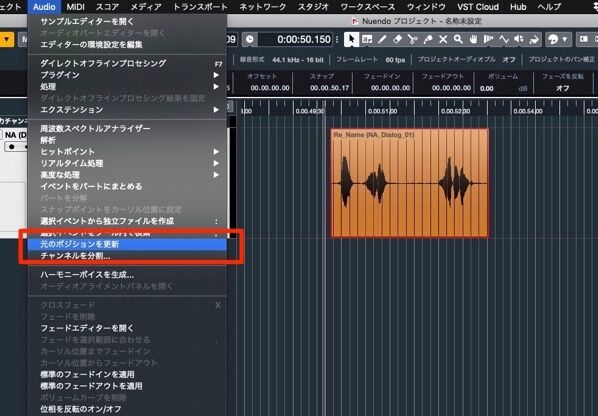The image size is (598, 416).
Task: Open the VST Cloud menu
Action: (x=478, y=7)
